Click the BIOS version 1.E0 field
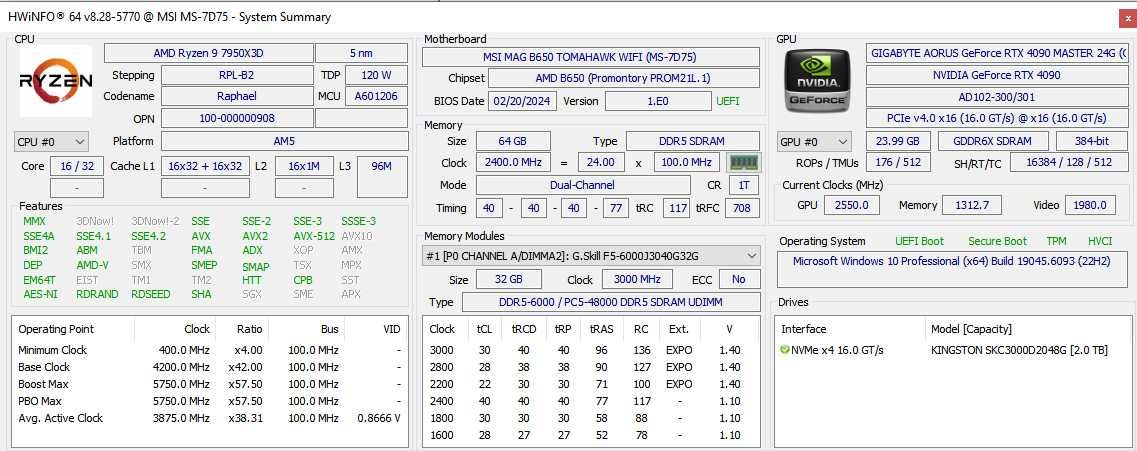This screenshot has width=1137, height=451. pyautogui.click(x=658, y=101)
